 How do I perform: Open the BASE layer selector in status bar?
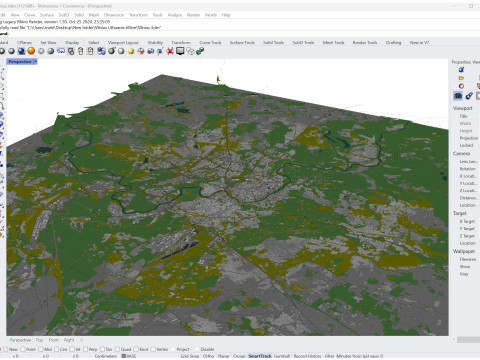pos(129,356)
